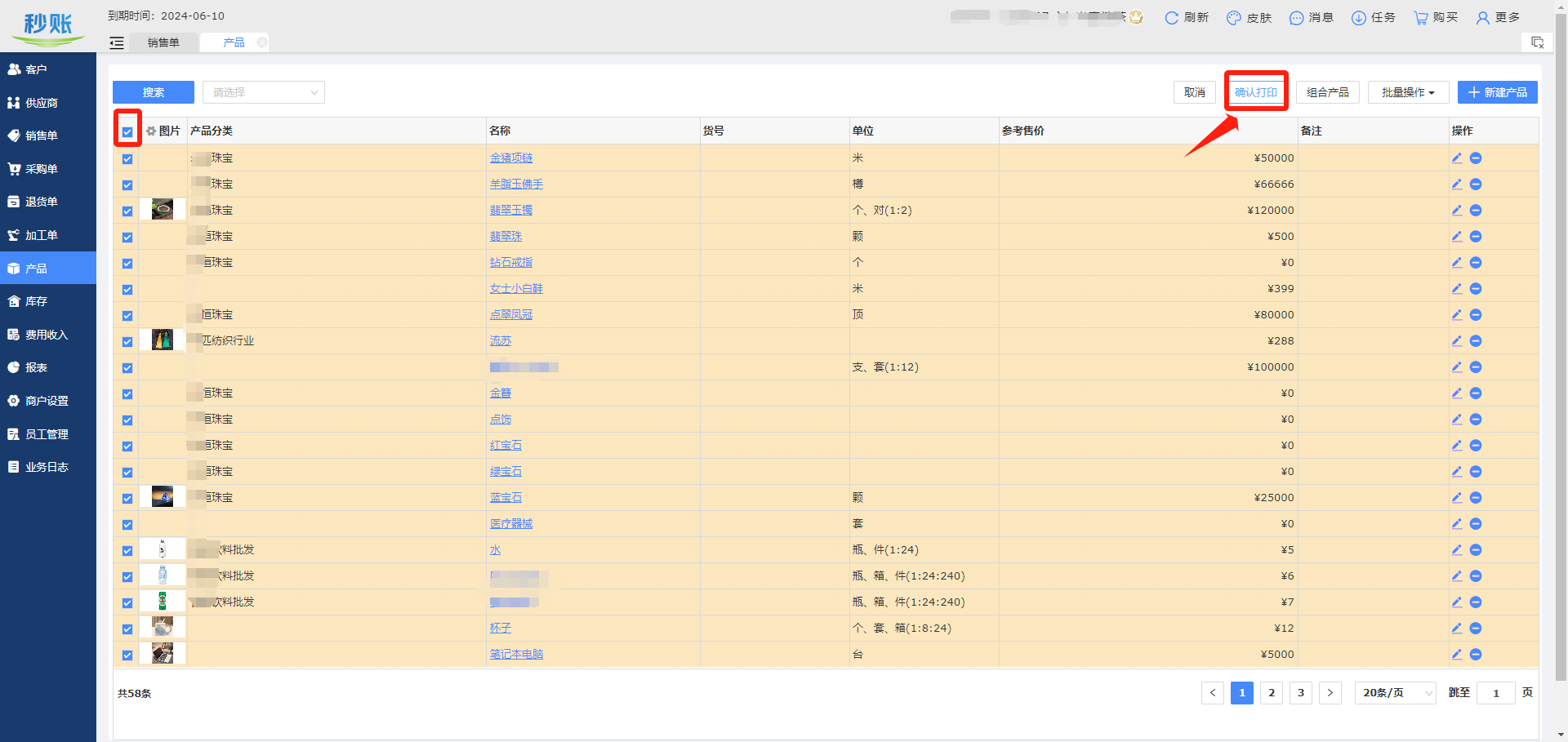Image resolution: width=1568 pixels, height=742 pixels.
Task: Open the 20条/页 page size dropdown
Action: (1396, 693)
